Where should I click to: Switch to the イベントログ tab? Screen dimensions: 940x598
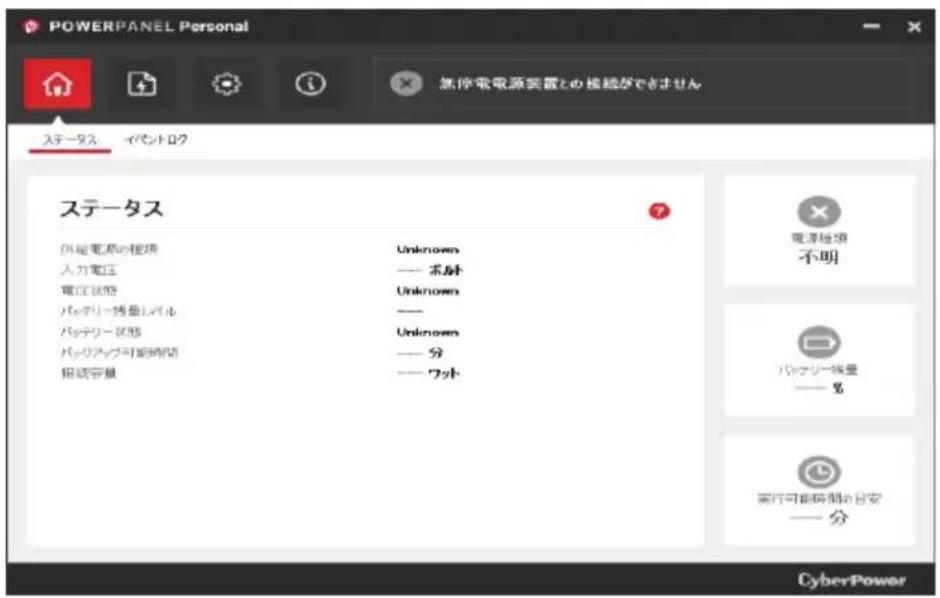coord(156,140)
